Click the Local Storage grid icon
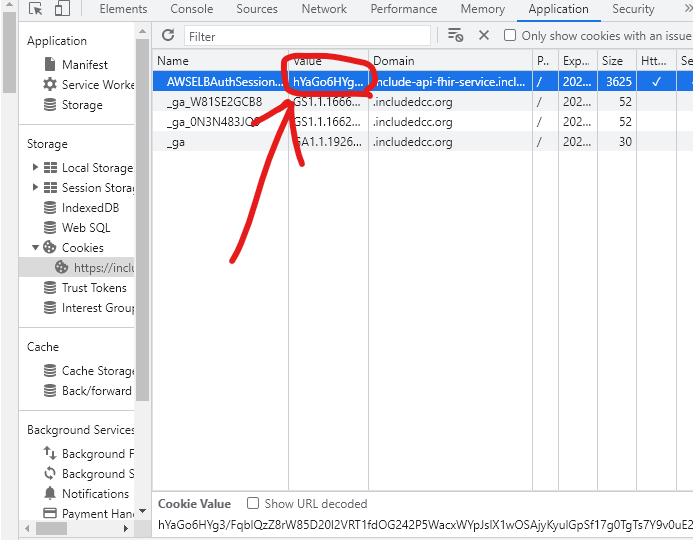 tap(50, 167)
